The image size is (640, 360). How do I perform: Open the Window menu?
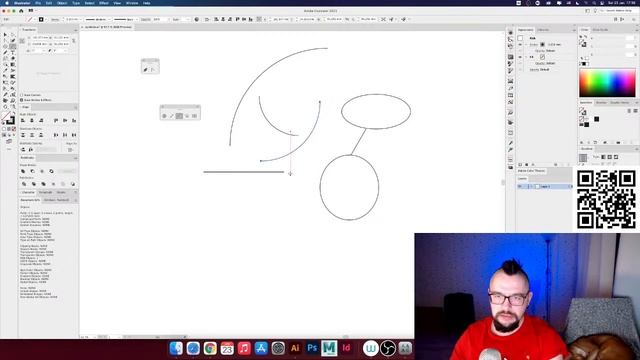point(132,3)
